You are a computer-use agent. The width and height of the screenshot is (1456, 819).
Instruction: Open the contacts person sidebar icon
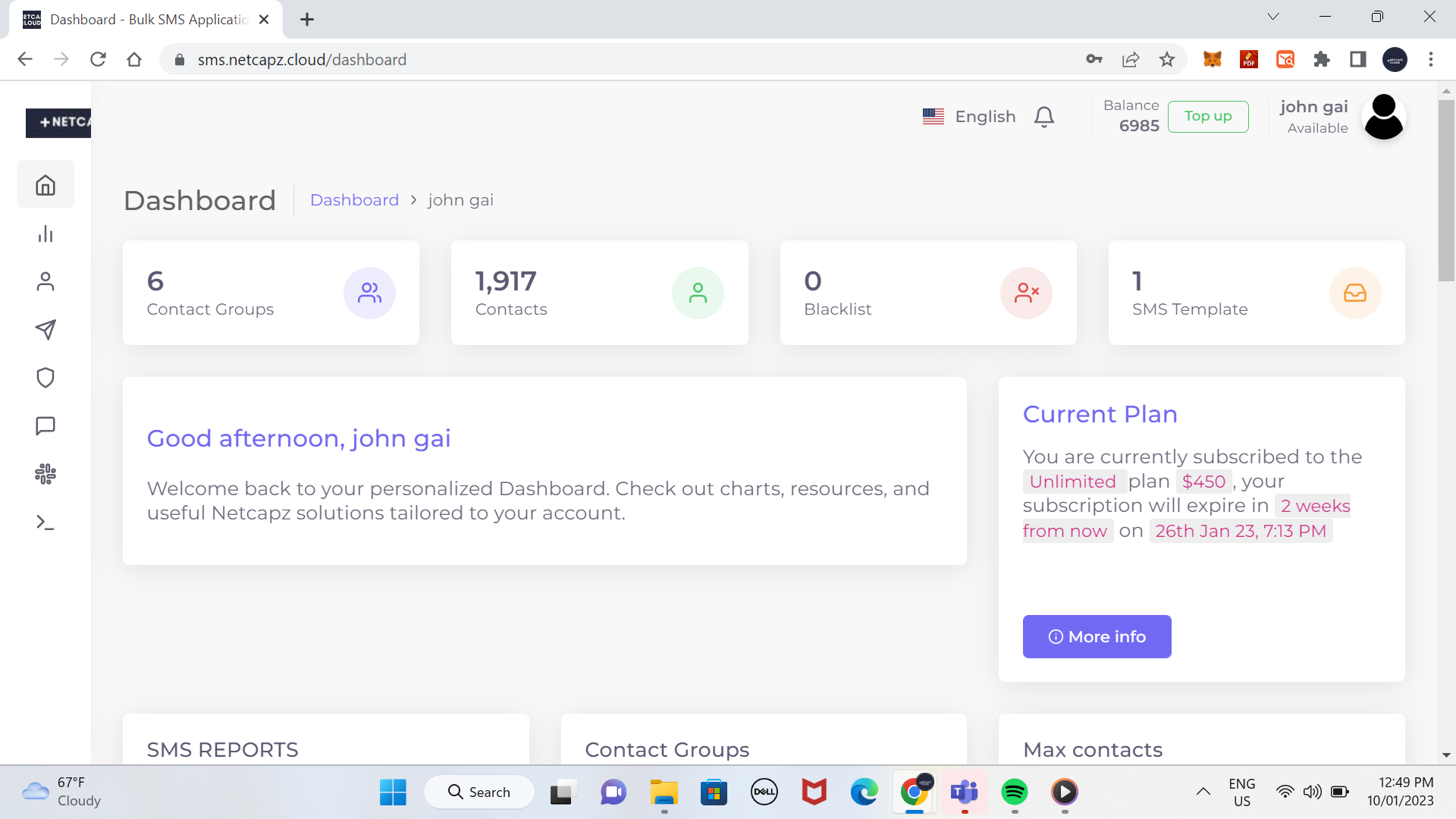[x=45, y=281]
